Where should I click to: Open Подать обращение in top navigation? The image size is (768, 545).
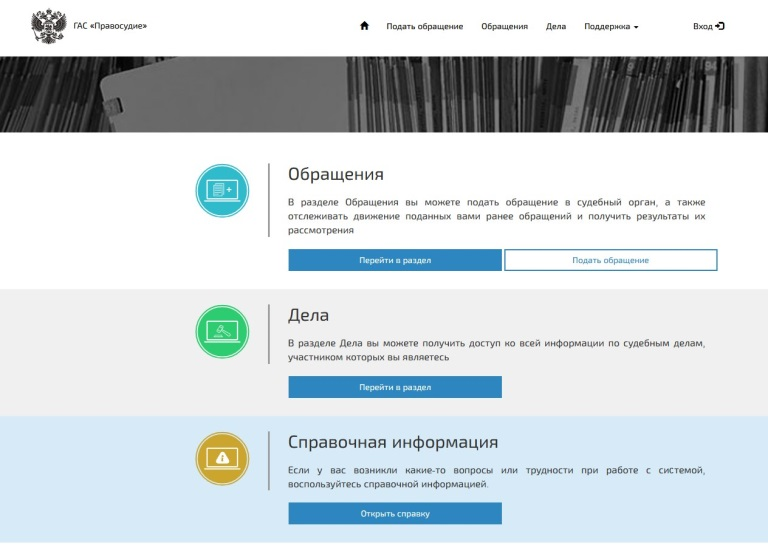pyautogui.click(x=425, y=26)
